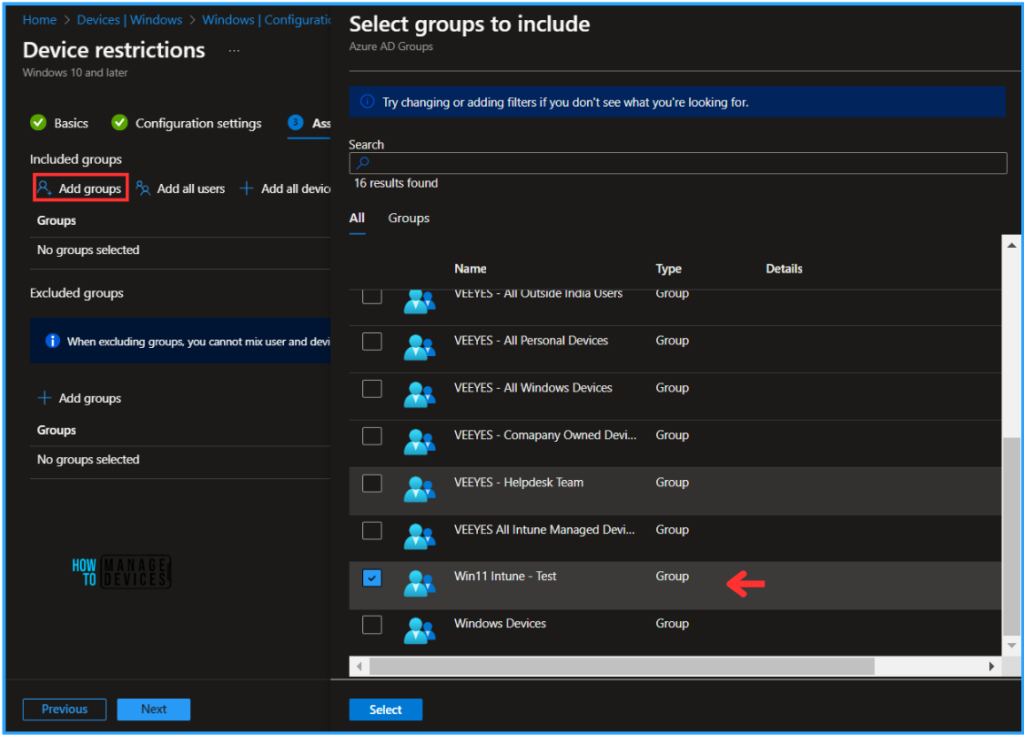Click the 'VEEYES - Helpdesk Team' name text
This screenshot has width=1024, height=735.
[x=519, y=482]
